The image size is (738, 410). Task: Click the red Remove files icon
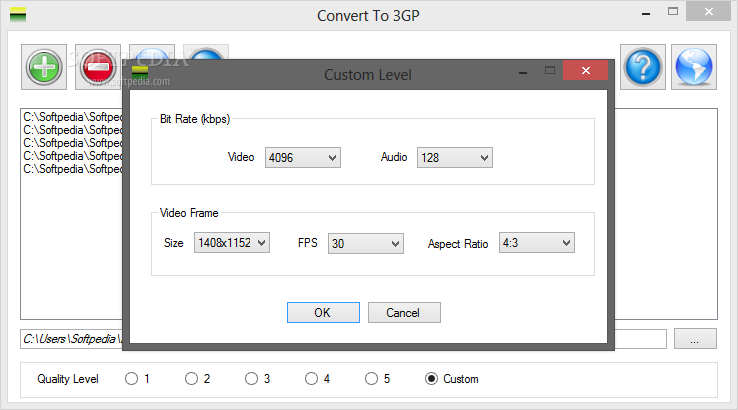(98, 67)
